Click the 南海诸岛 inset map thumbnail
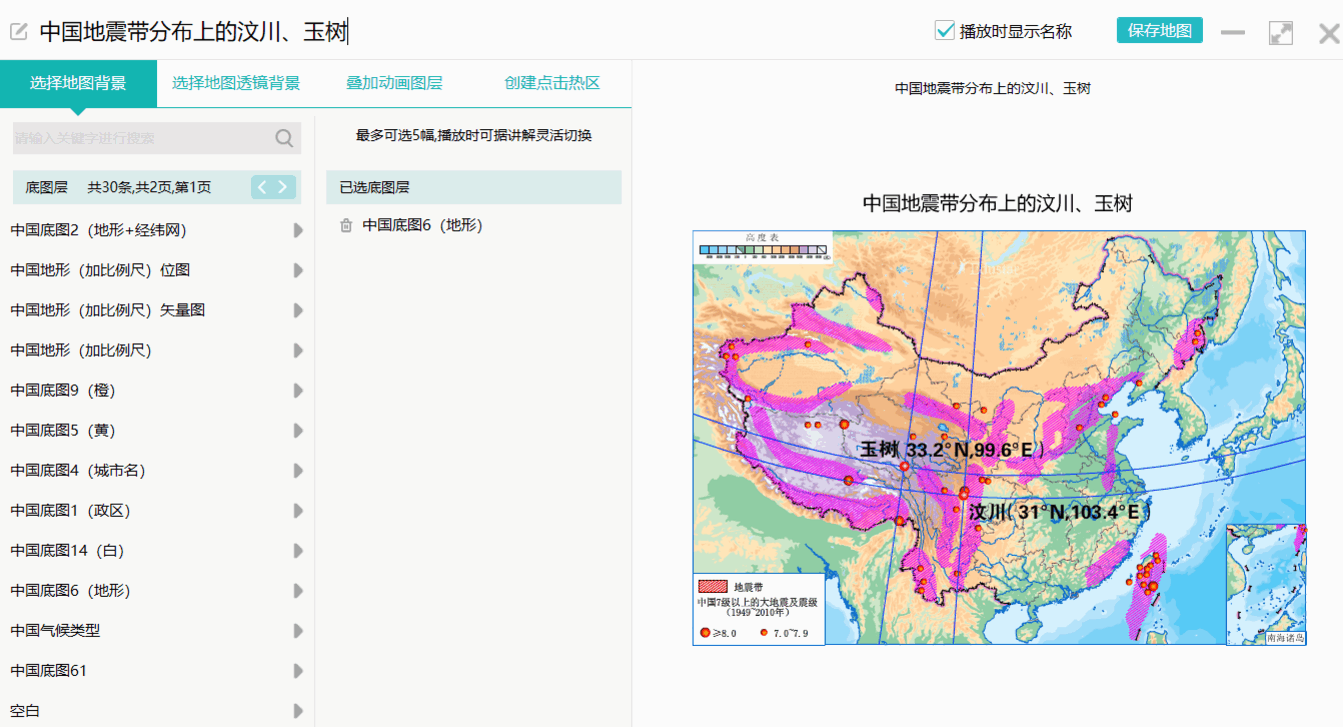The width and height of the screenshot is (1343, 727). pos(1265,584)
